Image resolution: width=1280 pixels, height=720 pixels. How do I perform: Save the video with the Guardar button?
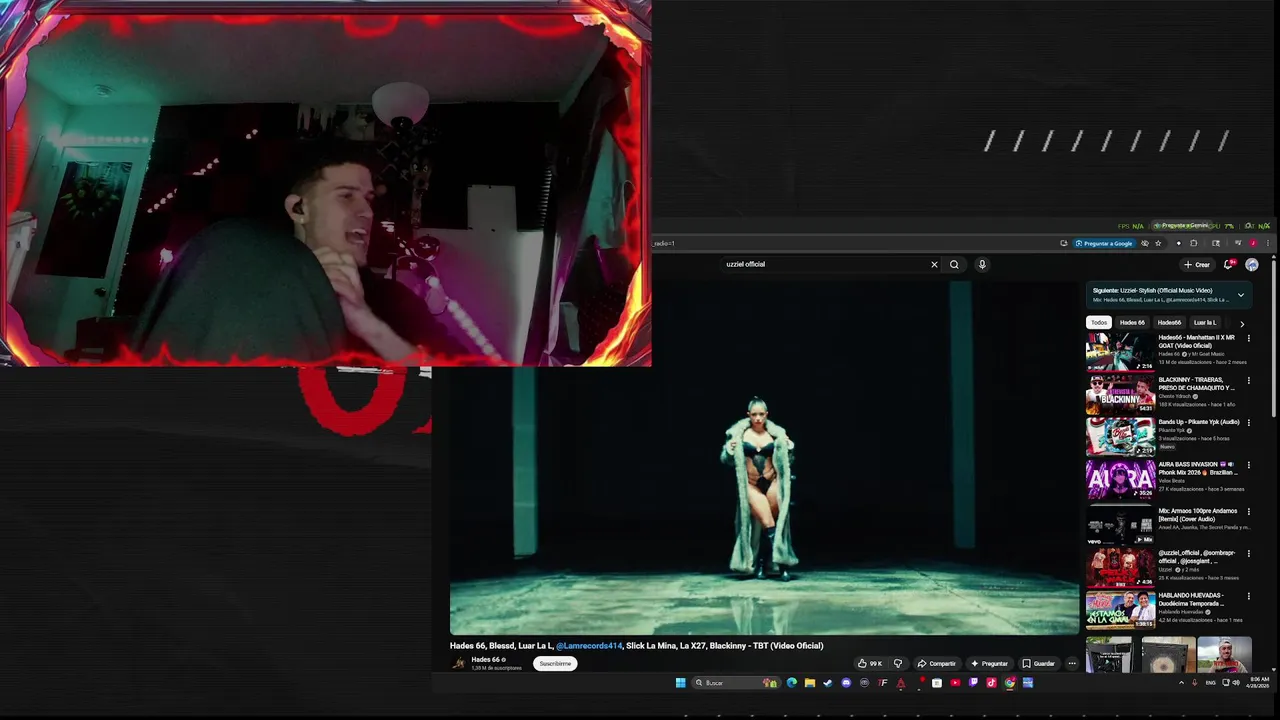tap(1038, 663)
